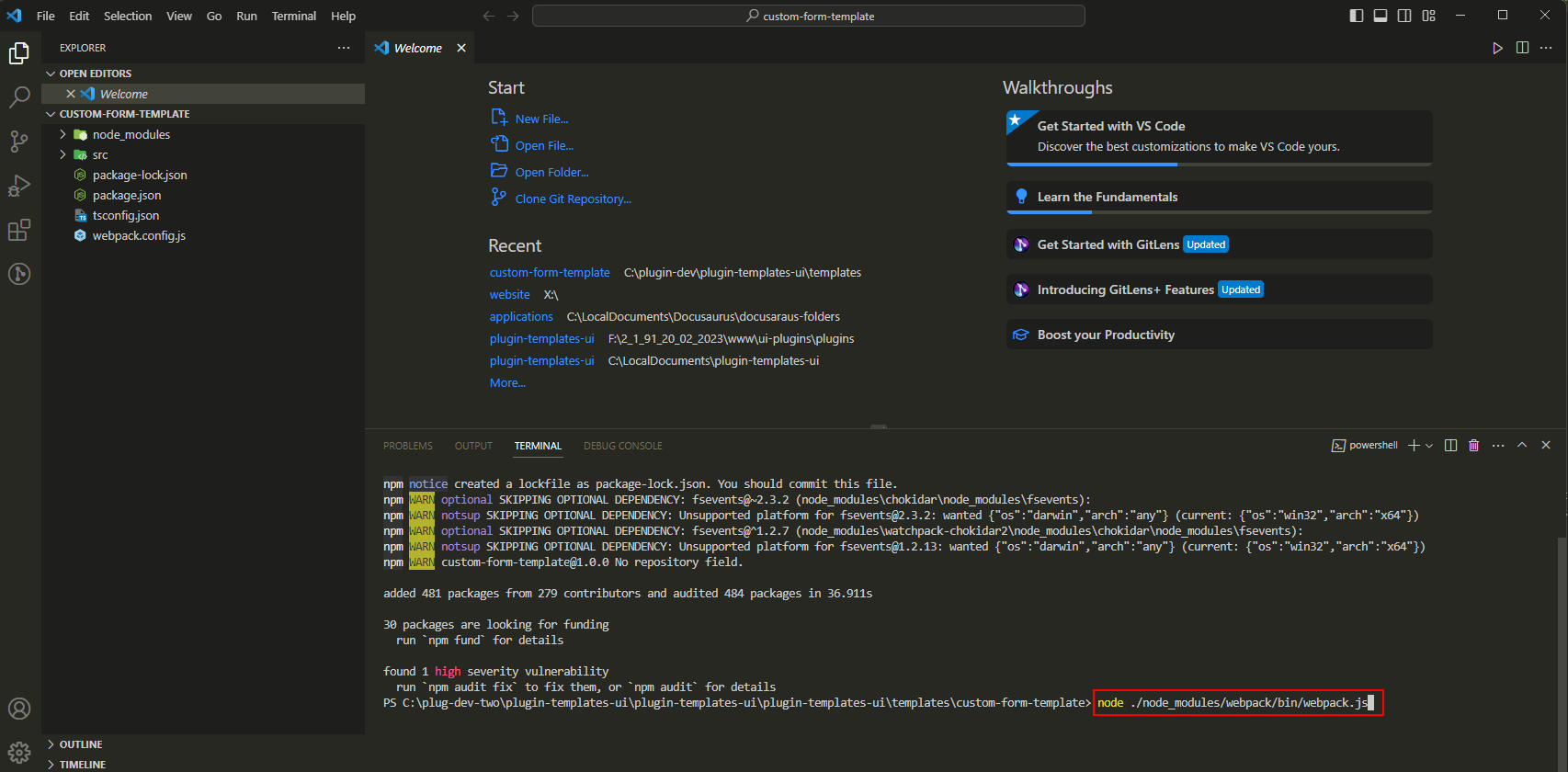The image size is (1568, 772).
Task: Close Welcome in Open Editors list
Action: tap(71, 94)
